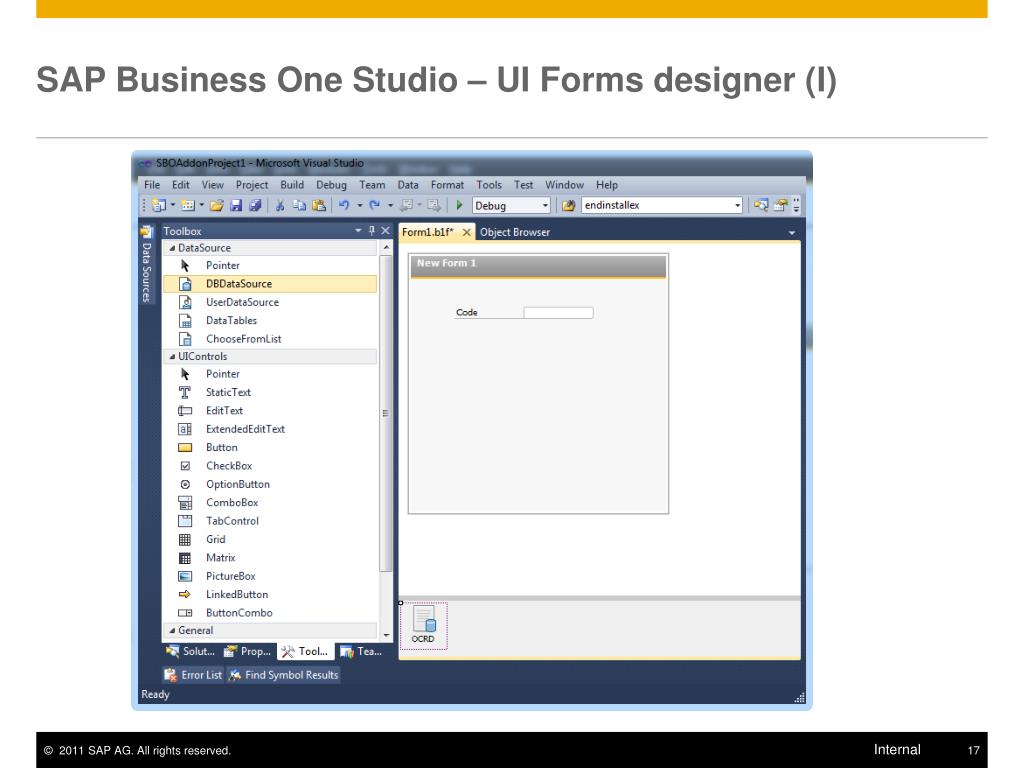Viewport: 1024px width, 768px height.
Task: Click the New Project toolbar icon
Action: pos(159,205)
